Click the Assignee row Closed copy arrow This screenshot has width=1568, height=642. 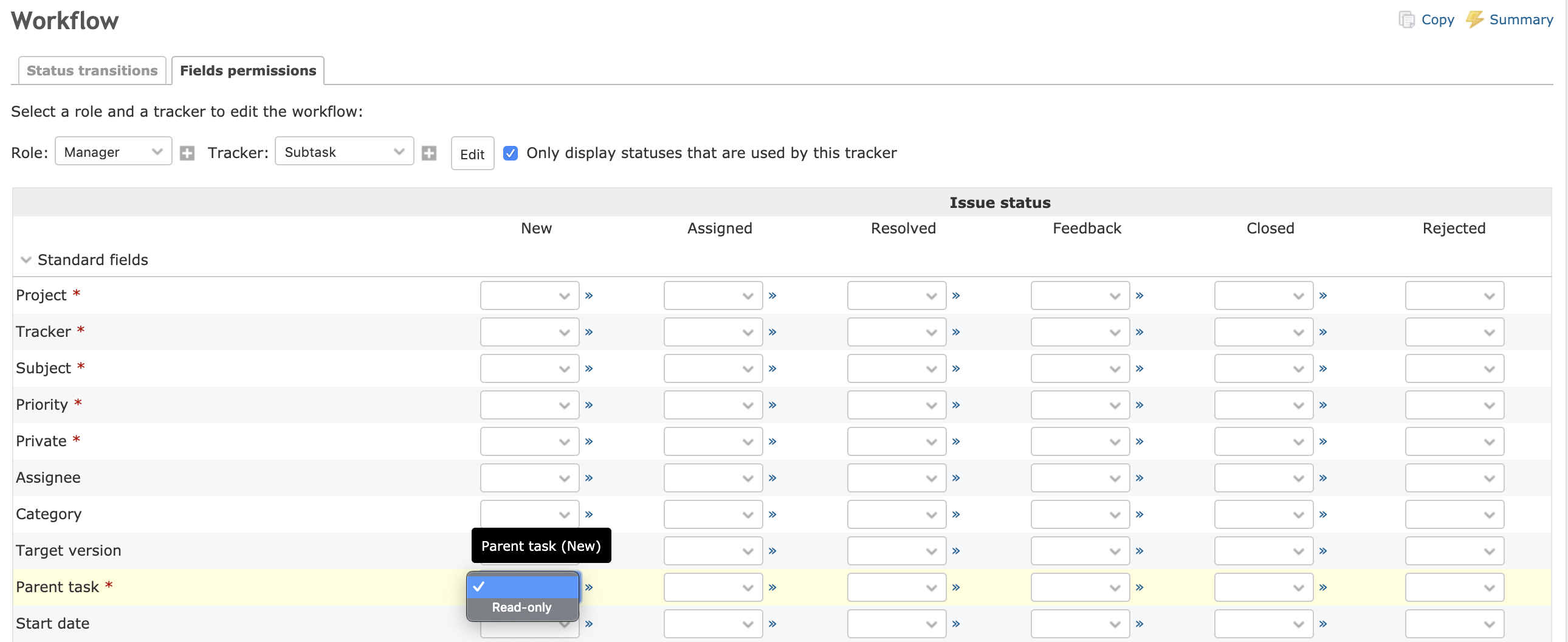click(1322, 478)
